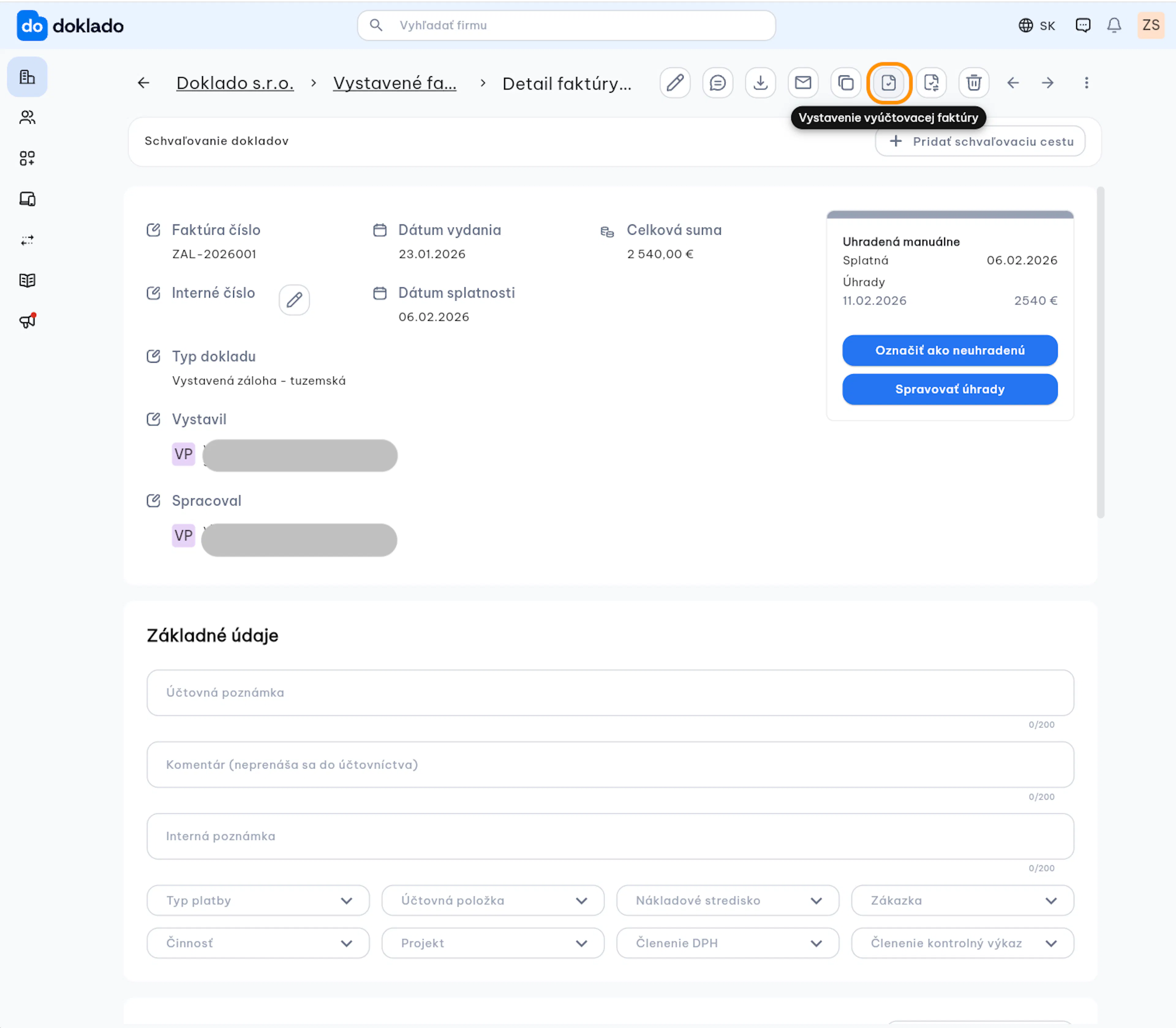Expand the Účtovná položka dropdown
Screen dimensions: 1176x1028
pos(493,901)
